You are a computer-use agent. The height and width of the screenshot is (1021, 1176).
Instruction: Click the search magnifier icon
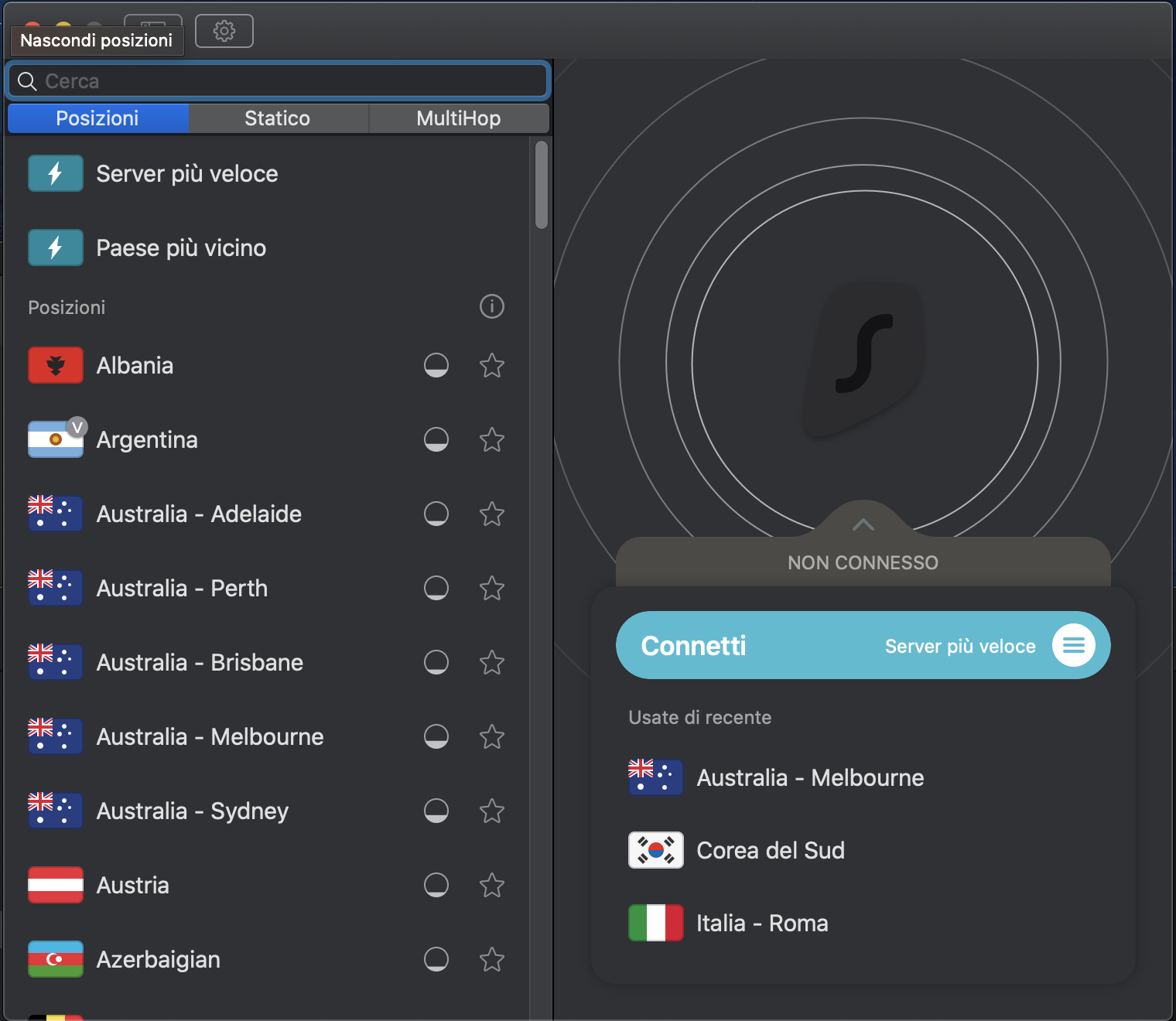(x=29, y=80)
